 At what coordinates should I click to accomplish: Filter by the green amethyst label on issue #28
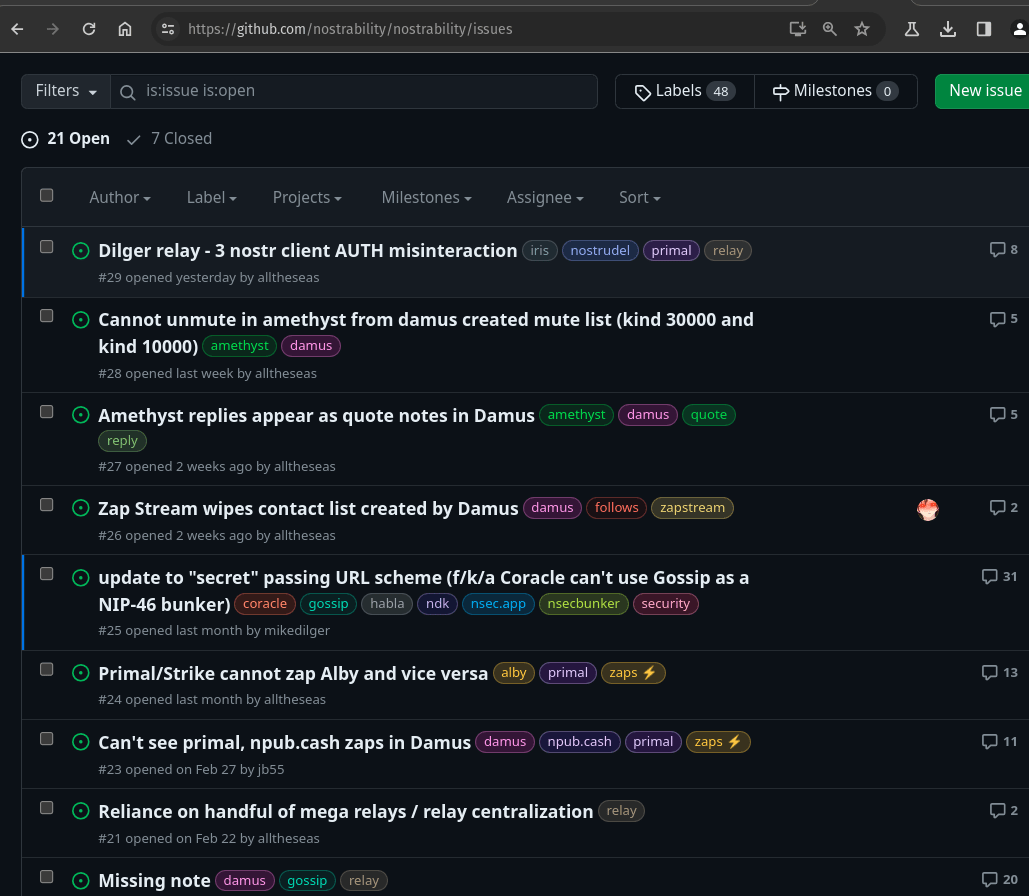click(240, 346)
